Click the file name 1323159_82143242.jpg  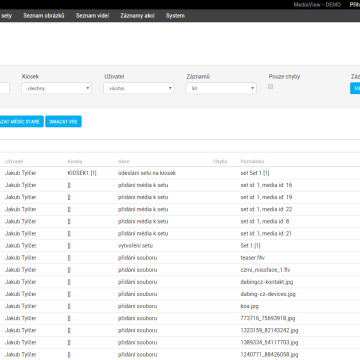pyautogui.click(x=269, y=330)
